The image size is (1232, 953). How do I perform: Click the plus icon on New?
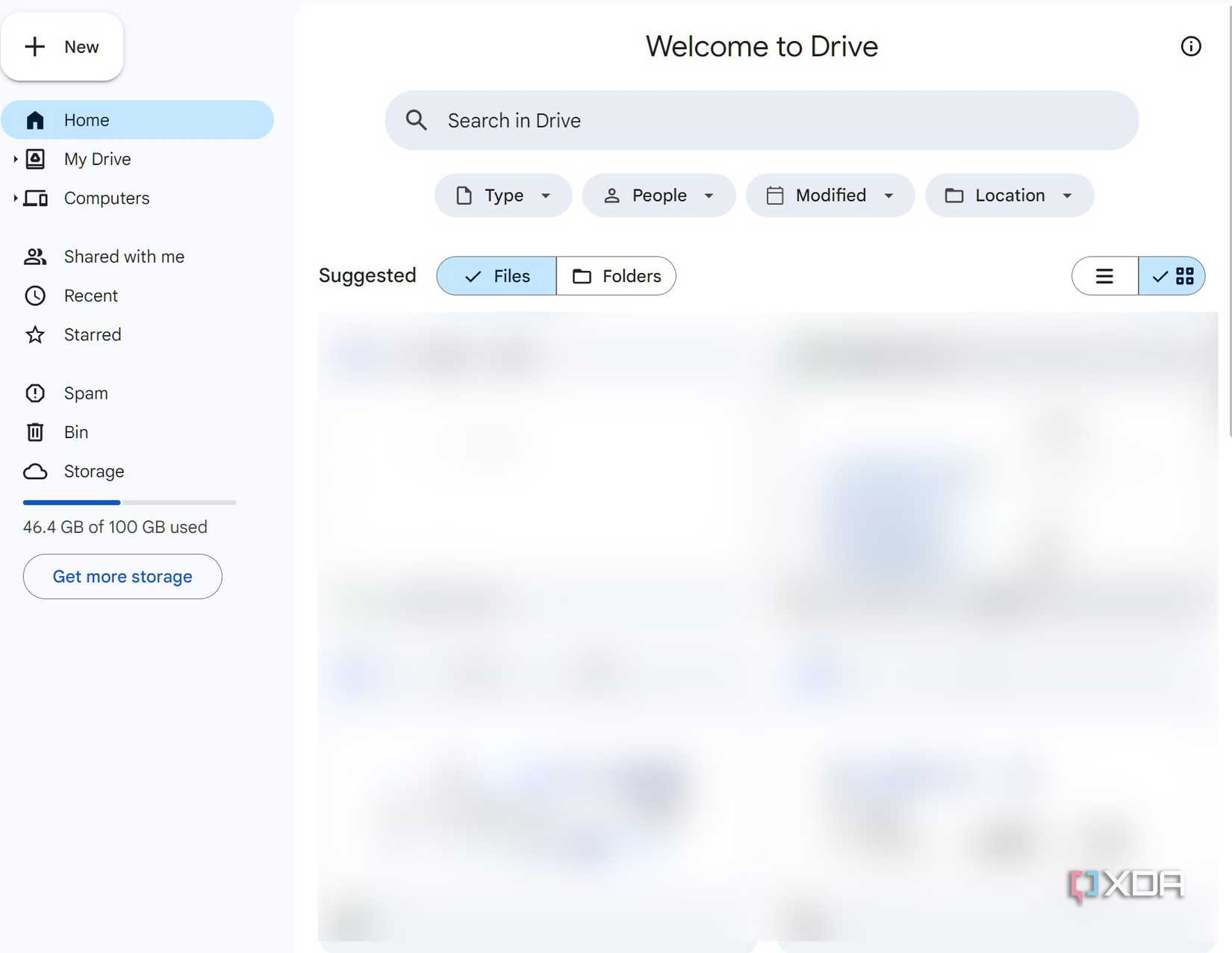point(35,46)
